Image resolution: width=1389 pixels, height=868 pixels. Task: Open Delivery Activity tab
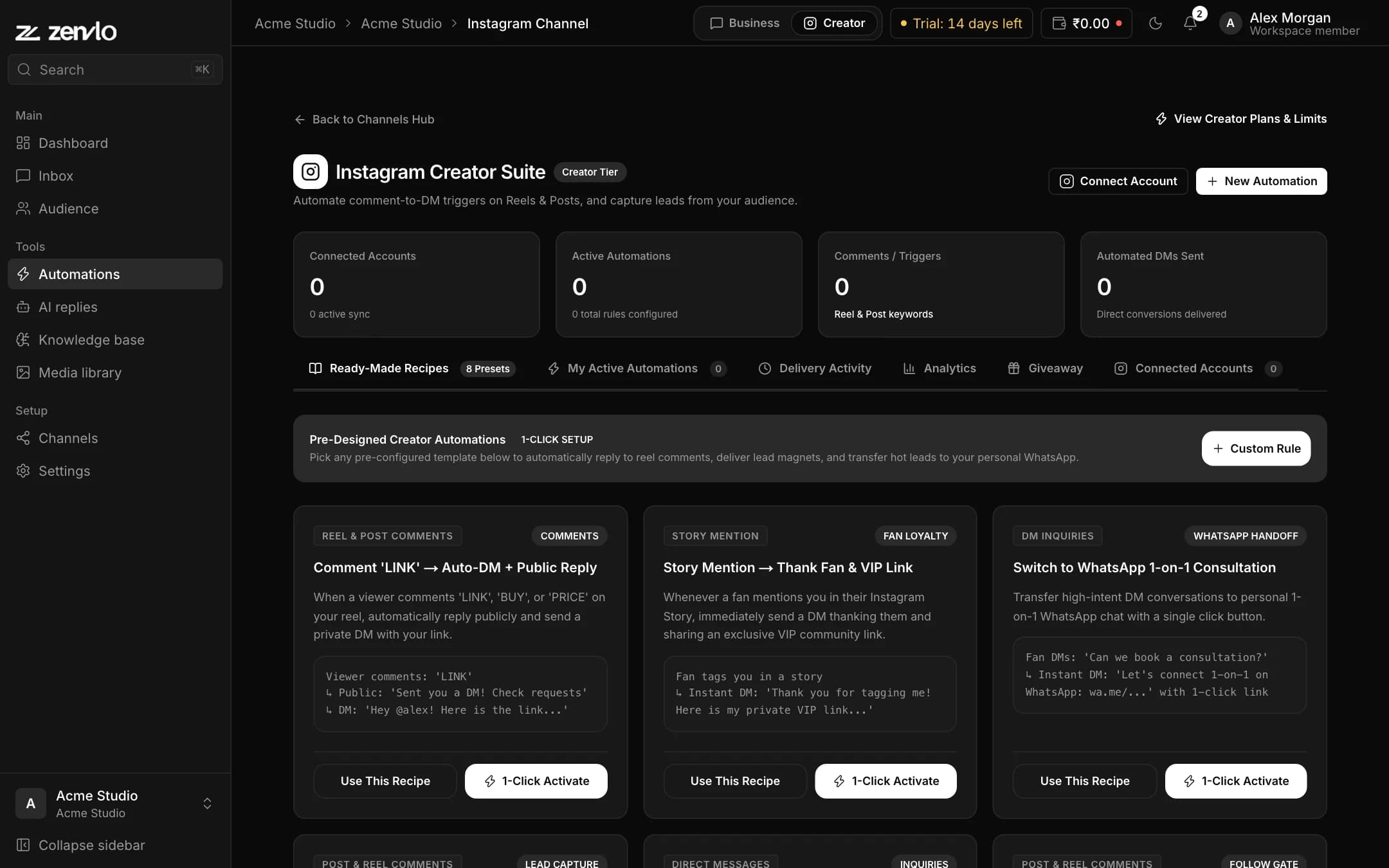pos(815,368)
